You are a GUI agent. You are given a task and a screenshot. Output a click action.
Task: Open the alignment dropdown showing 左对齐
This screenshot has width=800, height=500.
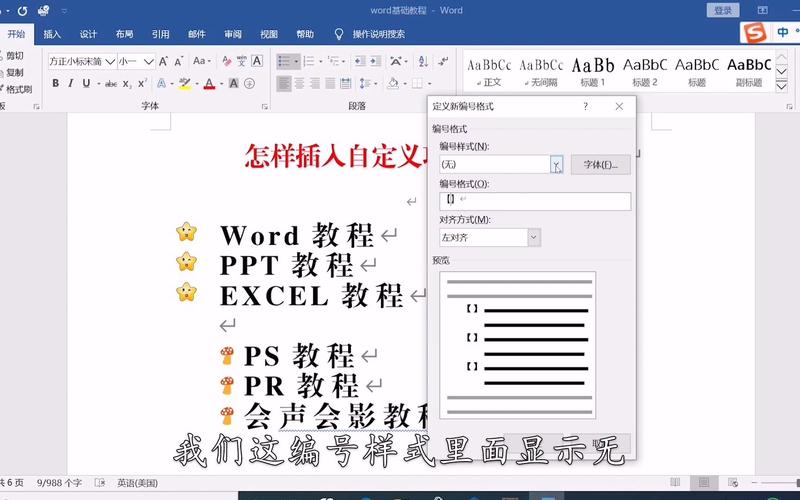[534, 238]
